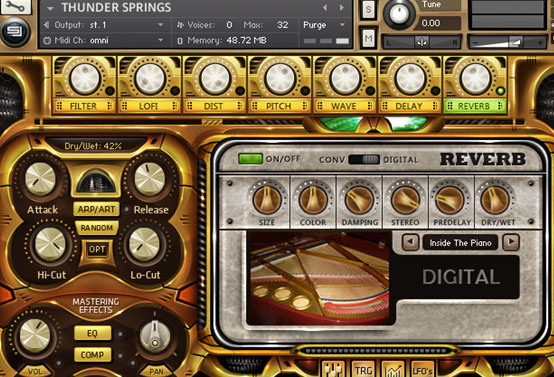The height and width of the screenshot is (377, 554).
Task: Select next reverb preset arrow
Action: point(511,242)
